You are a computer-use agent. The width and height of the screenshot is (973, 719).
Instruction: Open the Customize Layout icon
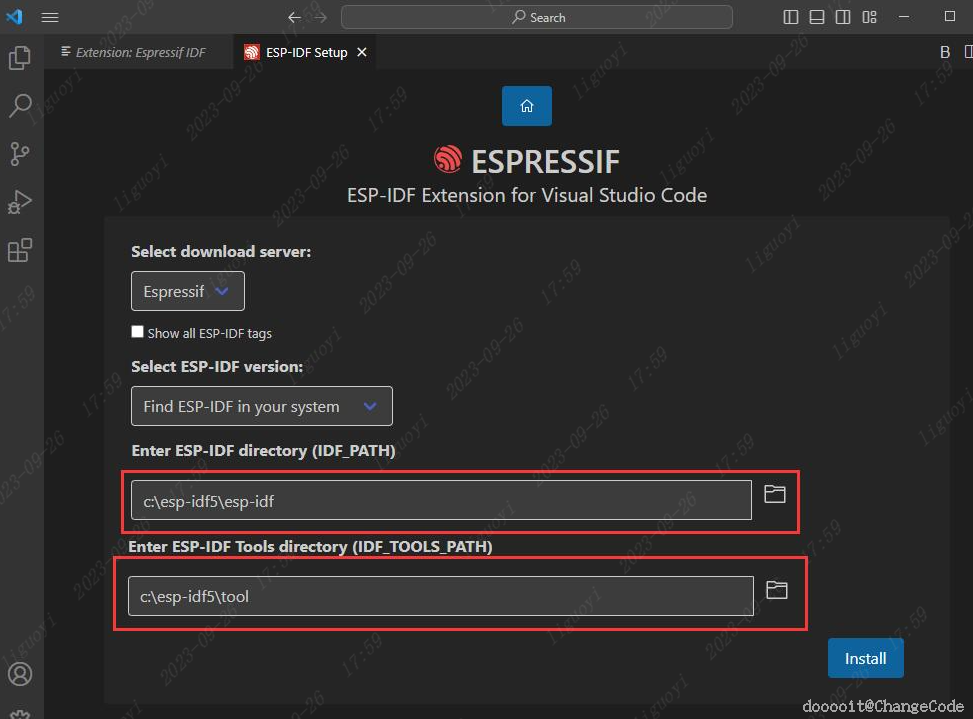[869, 17]
